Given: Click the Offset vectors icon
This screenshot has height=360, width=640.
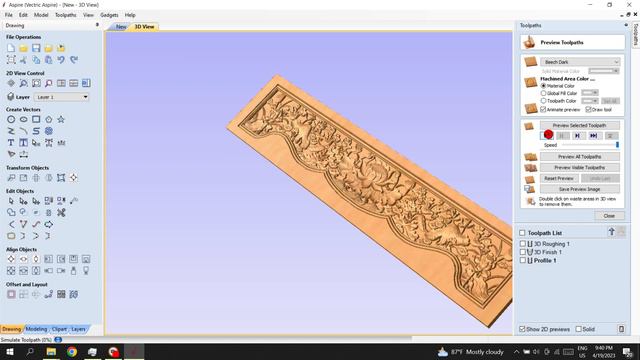Looking at the screenshot, I should (x=11, y=294).
